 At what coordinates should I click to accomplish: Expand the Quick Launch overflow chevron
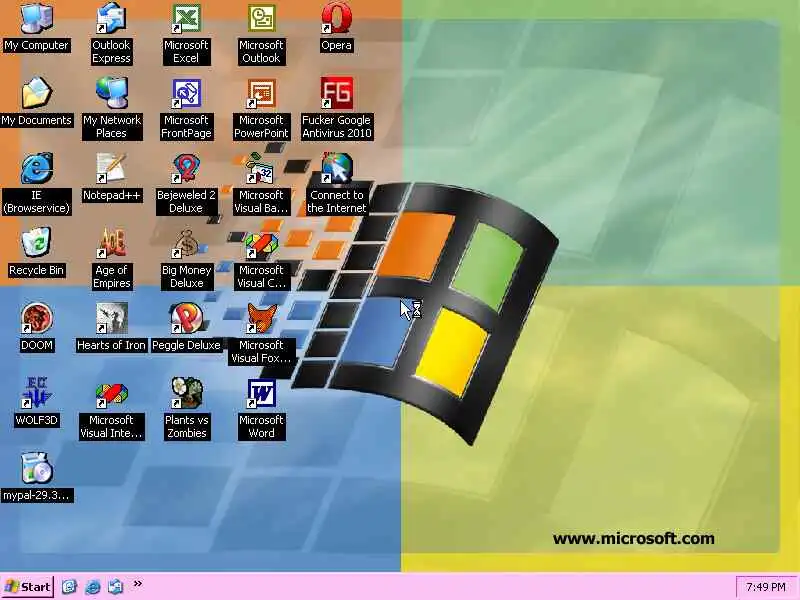coord(138,584)
